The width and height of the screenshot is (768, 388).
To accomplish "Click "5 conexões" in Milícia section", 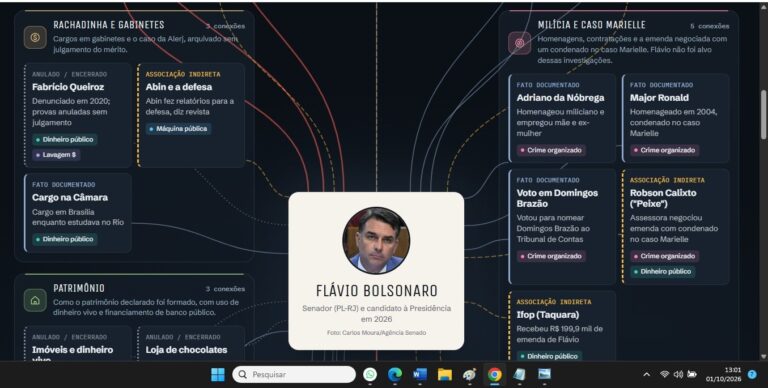I will point(710,26).
